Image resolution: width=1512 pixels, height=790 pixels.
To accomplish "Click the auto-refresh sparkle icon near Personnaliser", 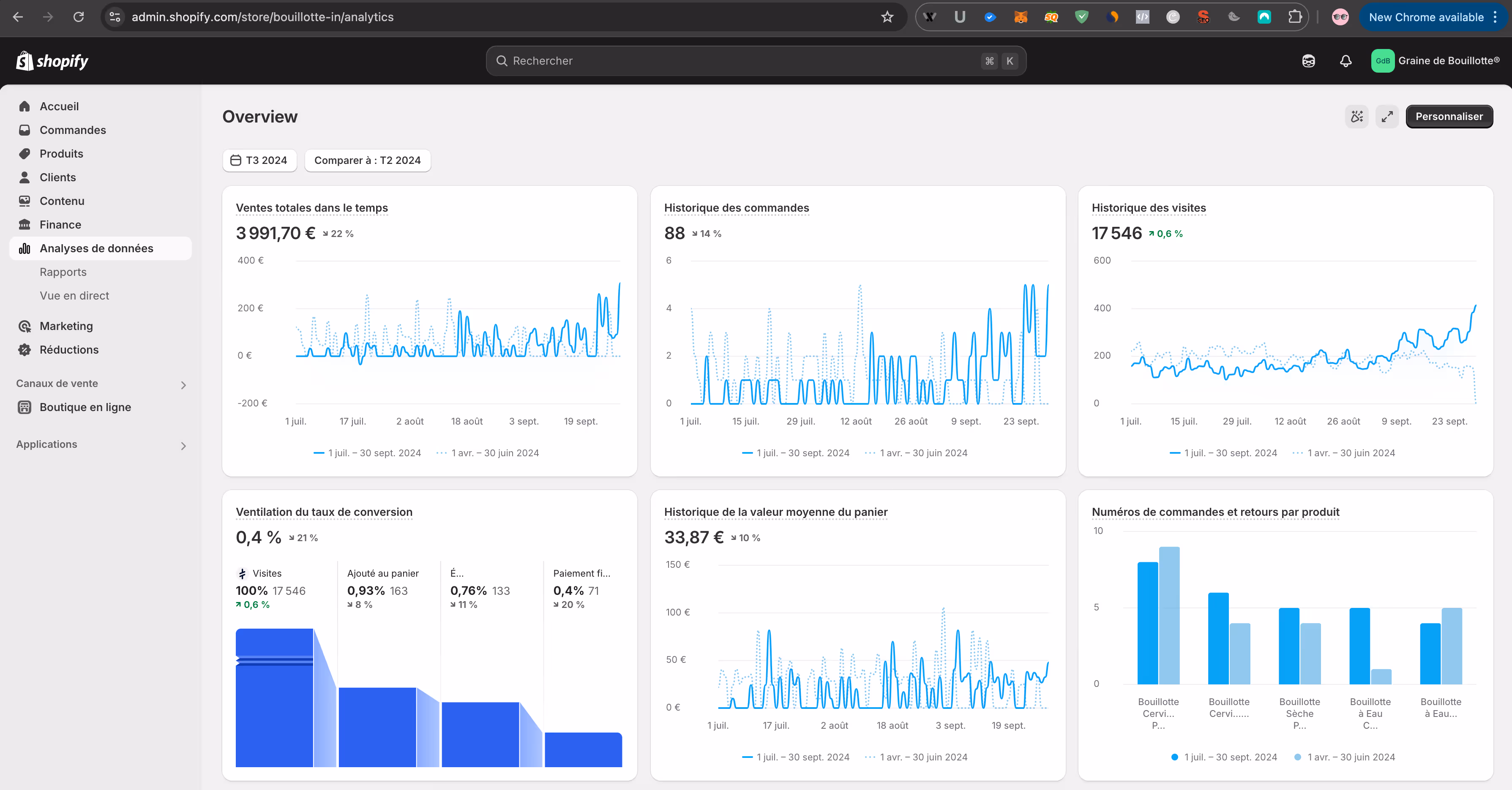I will click(1356, 116).
